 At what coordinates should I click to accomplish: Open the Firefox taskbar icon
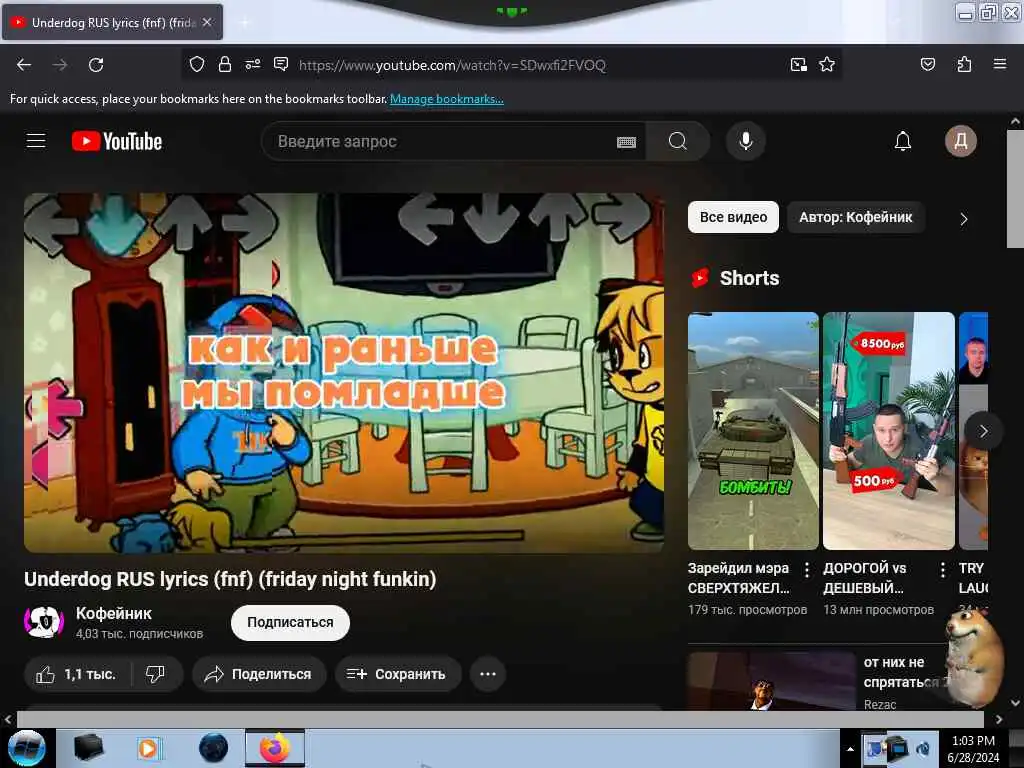[275, 748]
